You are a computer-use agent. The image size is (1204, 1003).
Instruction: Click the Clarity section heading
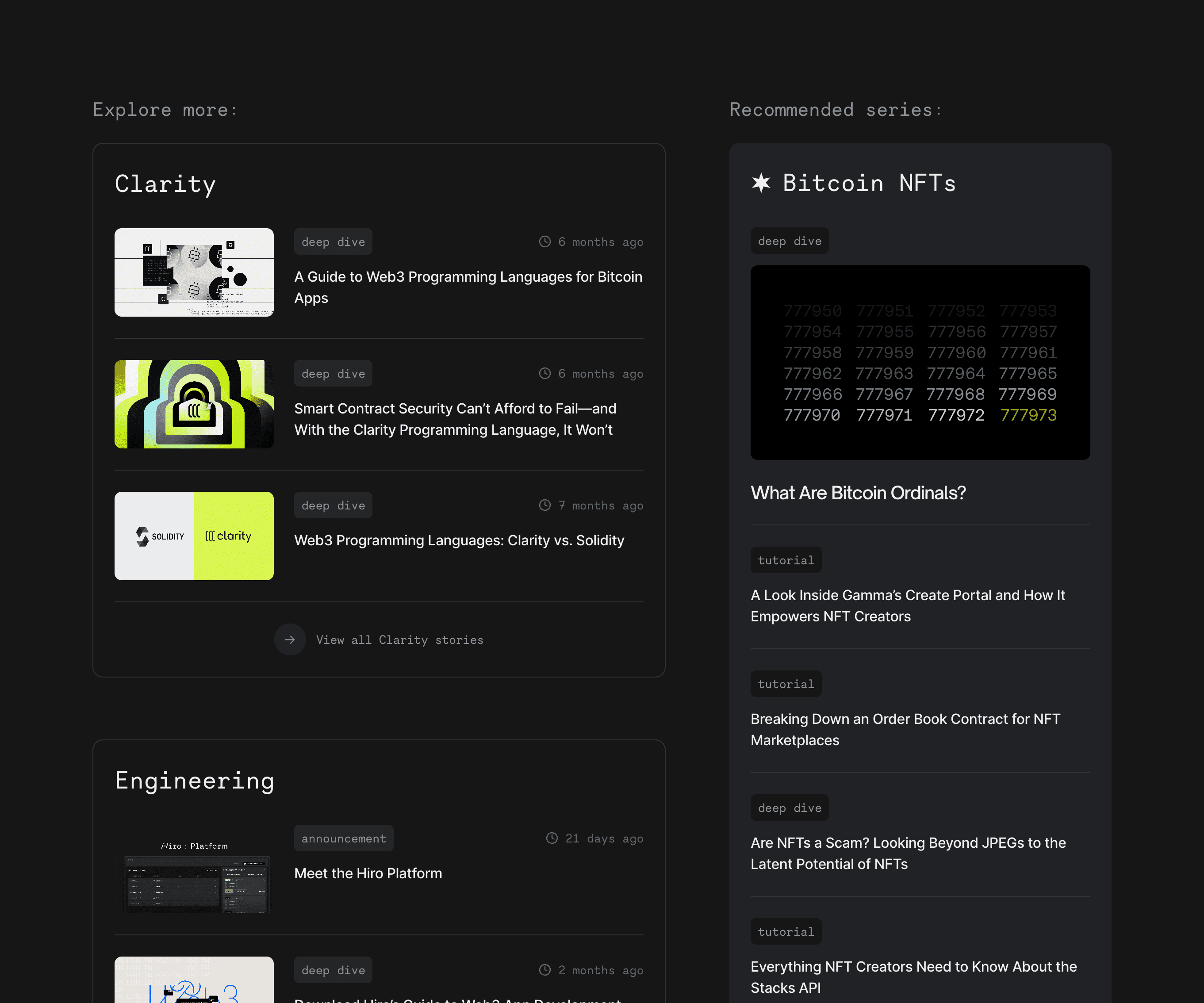pos(166,184)
